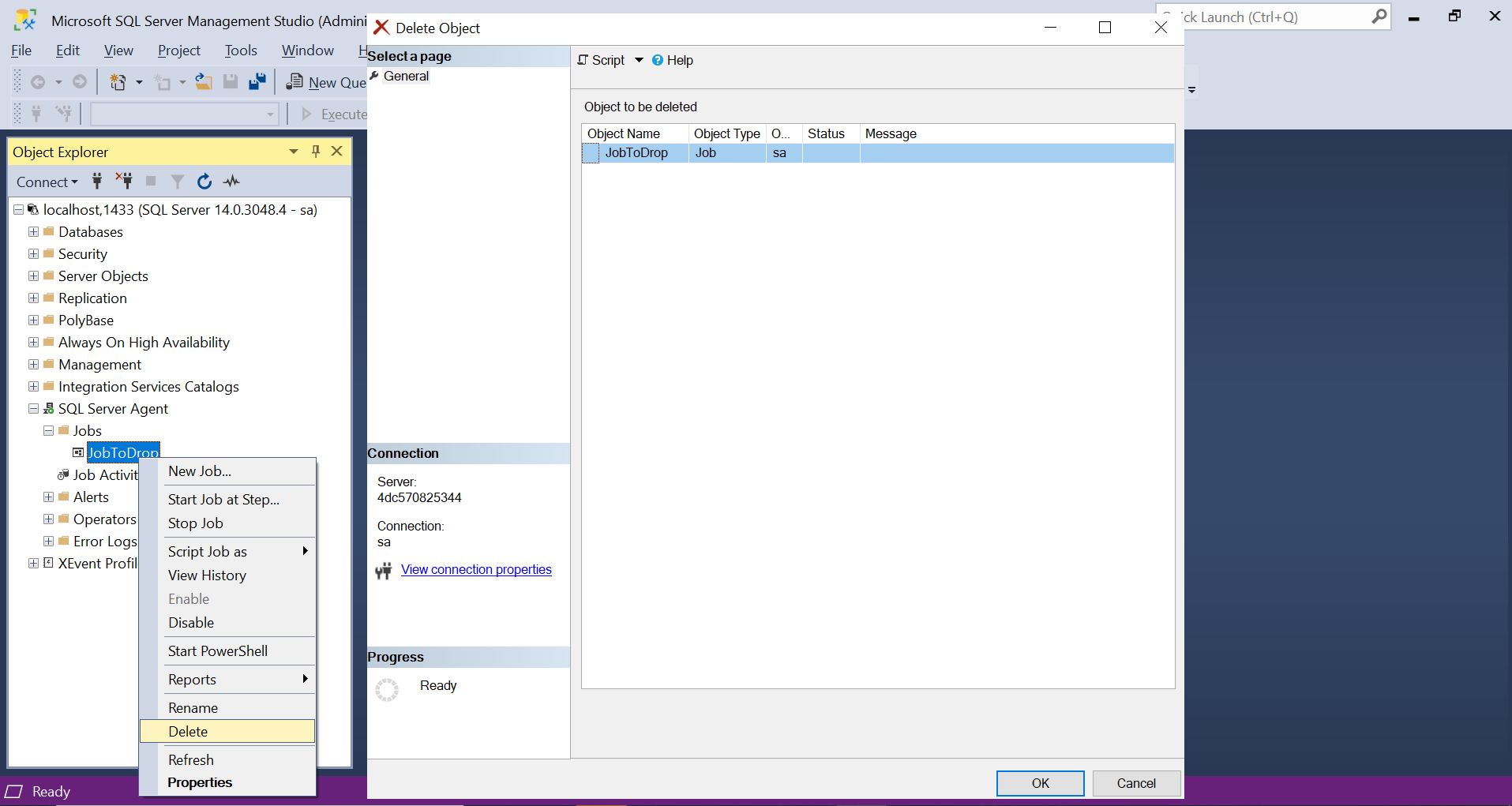This screenshot has width=1512, height=806.
Task: Expand the Databases node
Action: pyautogui.click(x=33, y=231)
